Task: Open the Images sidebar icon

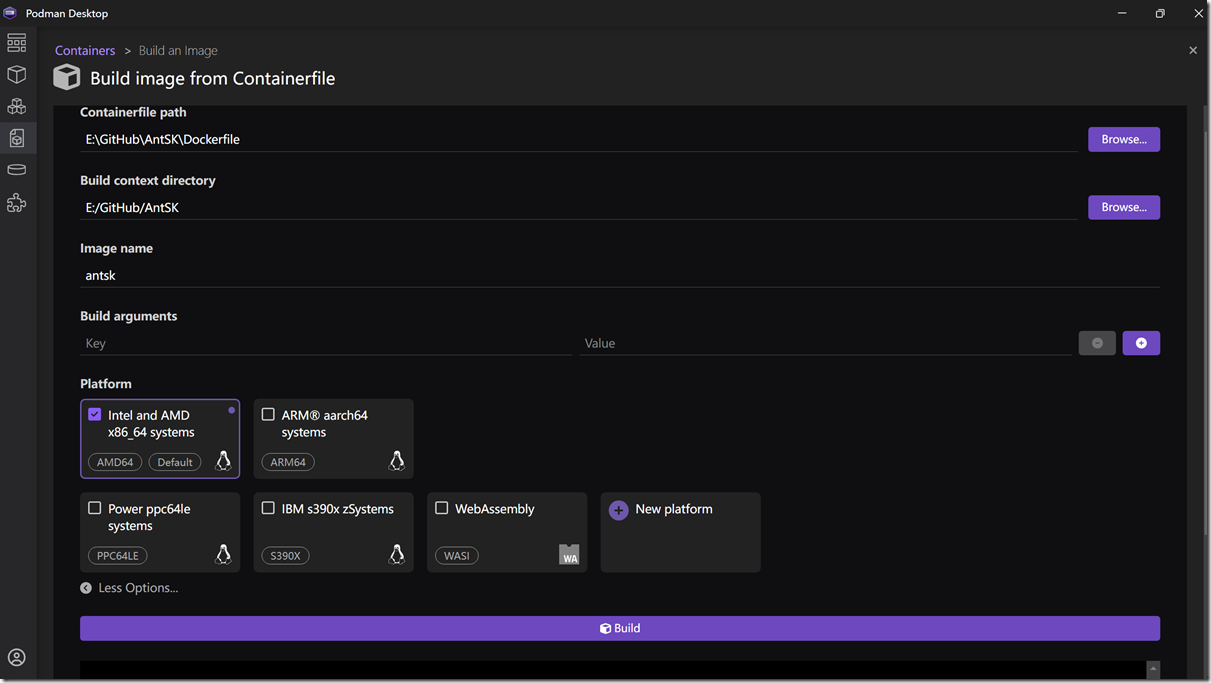Action: pyautogui.click(x=17, y=138)
